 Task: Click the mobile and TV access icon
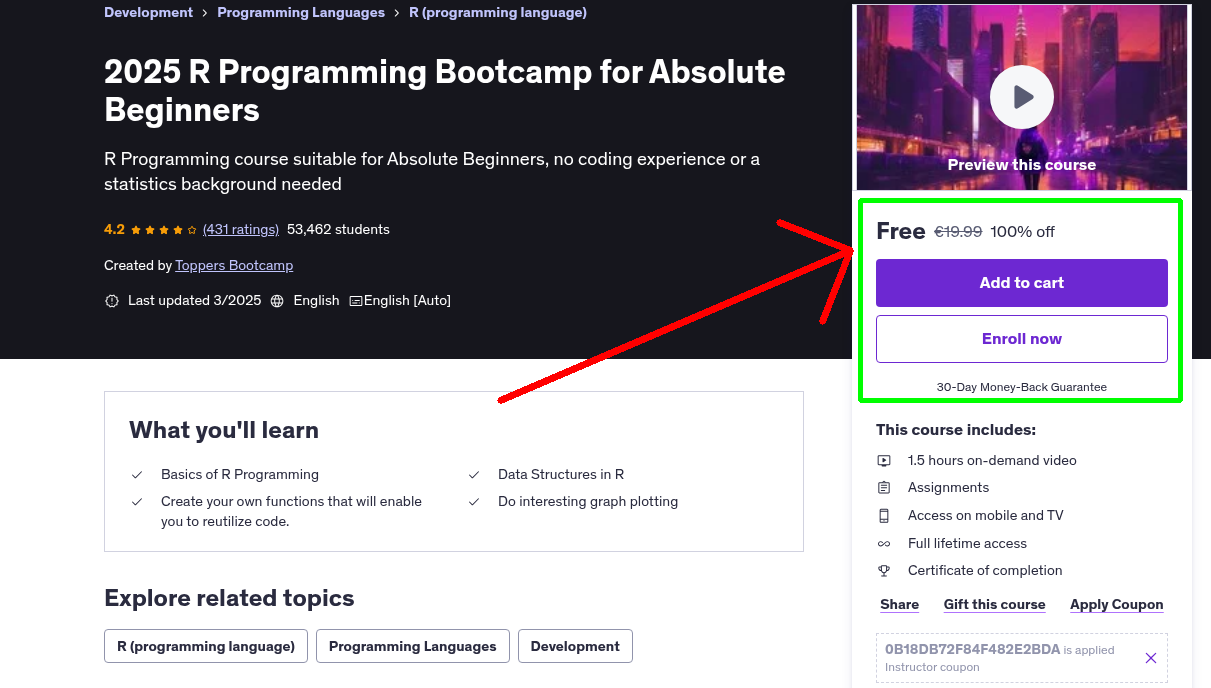click(x=883, y=515)
